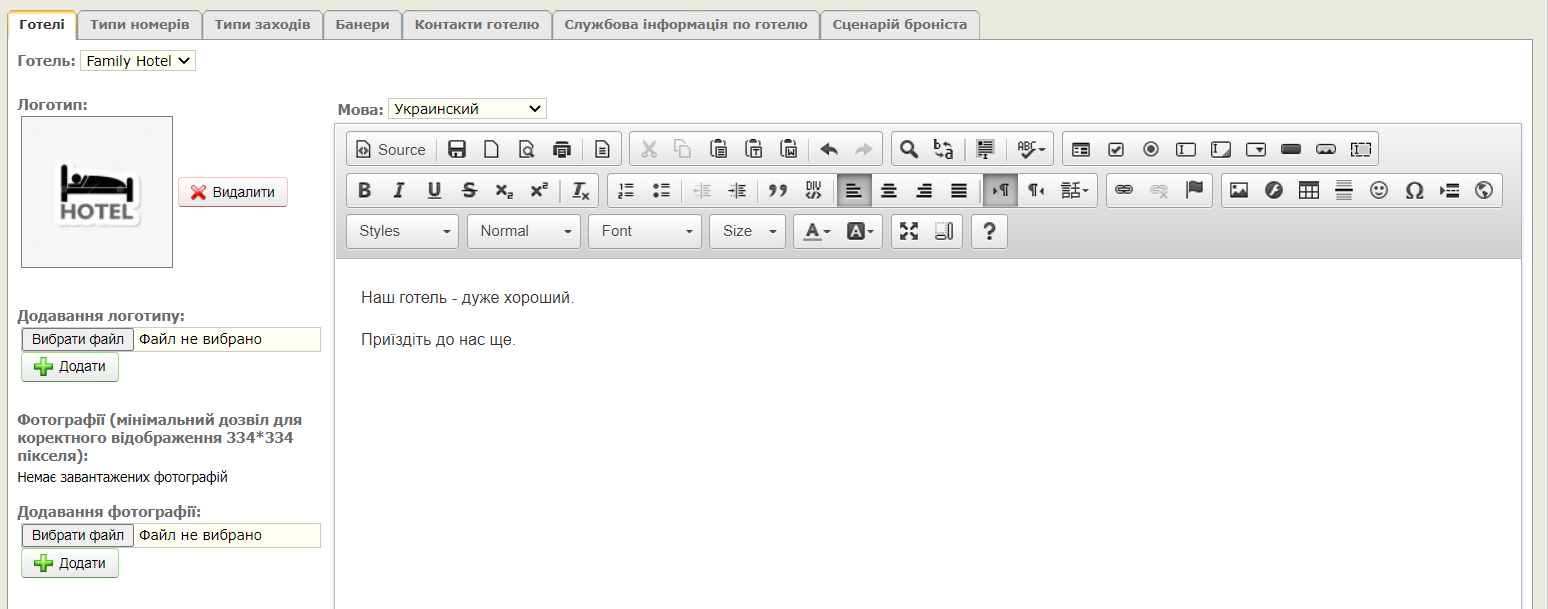1548x609 pixels.
Task: Open the Контакти готелю tab
Action: click(x=477, y=25)
